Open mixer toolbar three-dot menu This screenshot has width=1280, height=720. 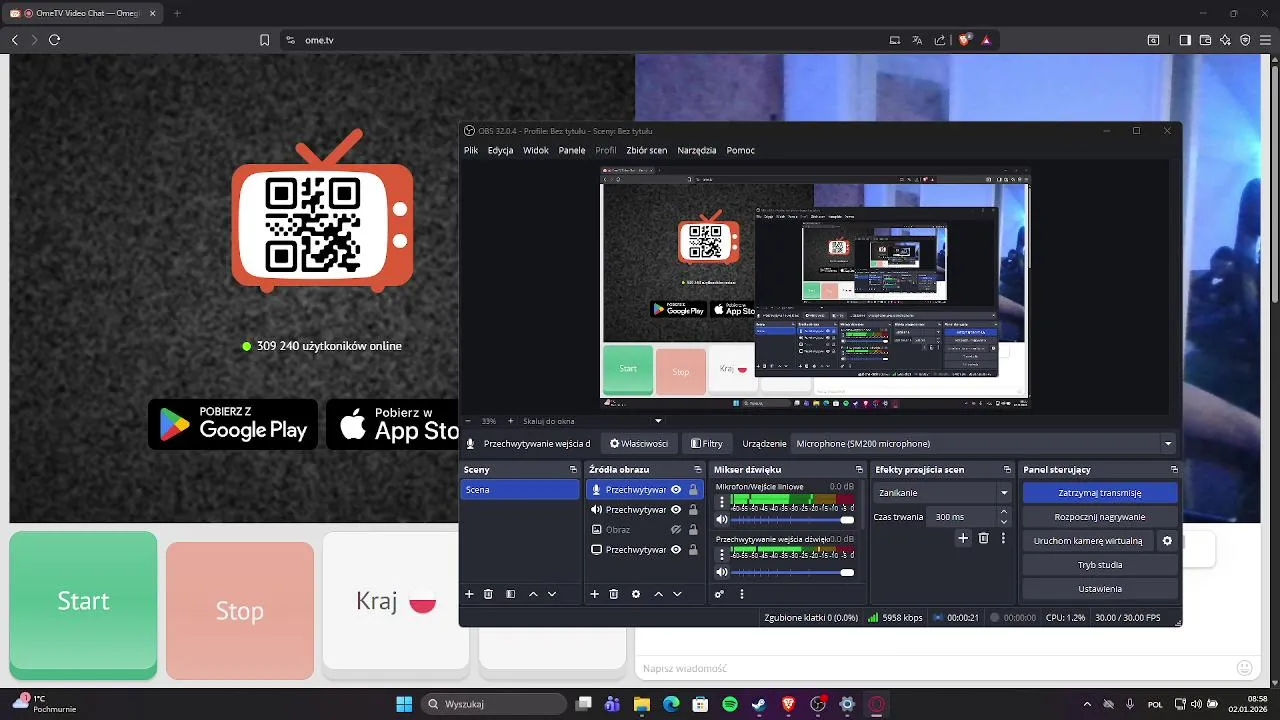tap(742, 594)
